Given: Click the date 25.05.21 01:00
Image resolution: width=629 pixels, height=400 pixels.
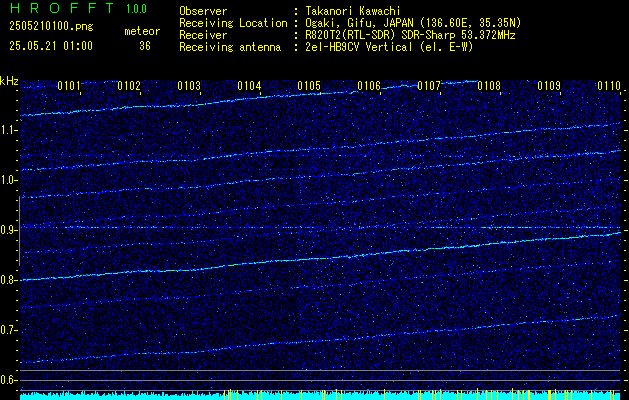Looking at the screenshot, I should (x=51, y=45).
